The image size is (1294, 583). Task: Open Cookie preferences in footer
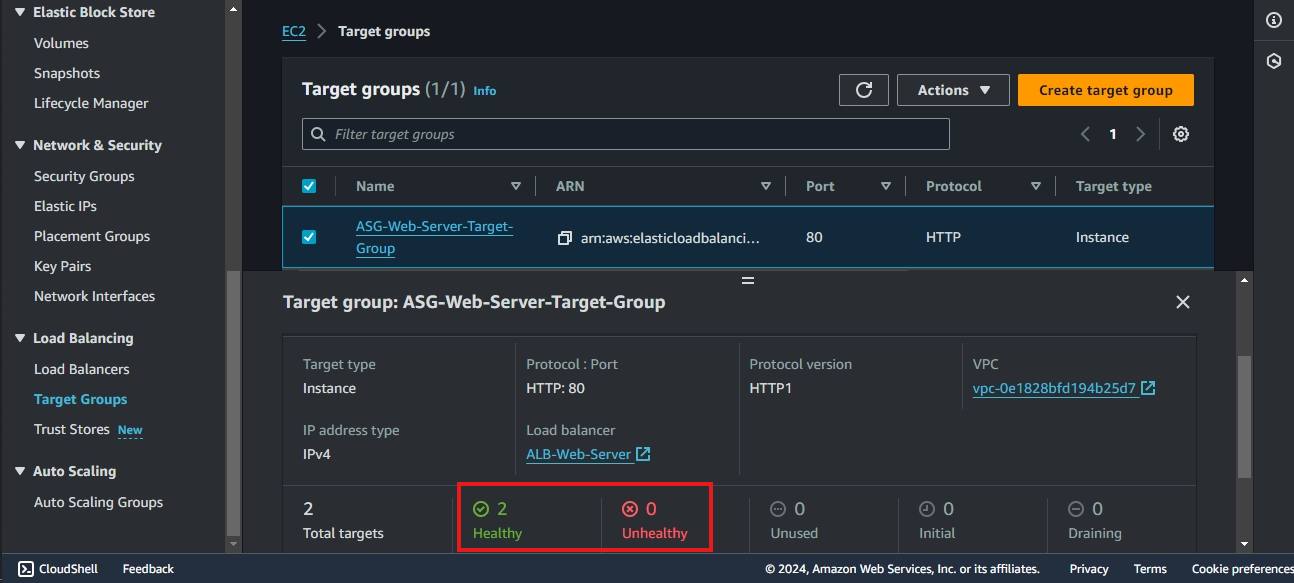pyautogui.click(x=1242, y=569)
